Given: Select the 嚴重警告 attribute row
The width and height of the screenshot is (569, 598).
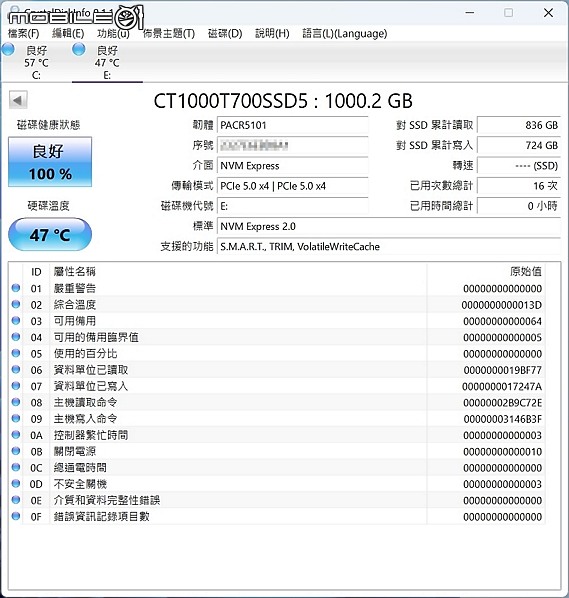Looking at the screenshot, I should click(277, 288).
